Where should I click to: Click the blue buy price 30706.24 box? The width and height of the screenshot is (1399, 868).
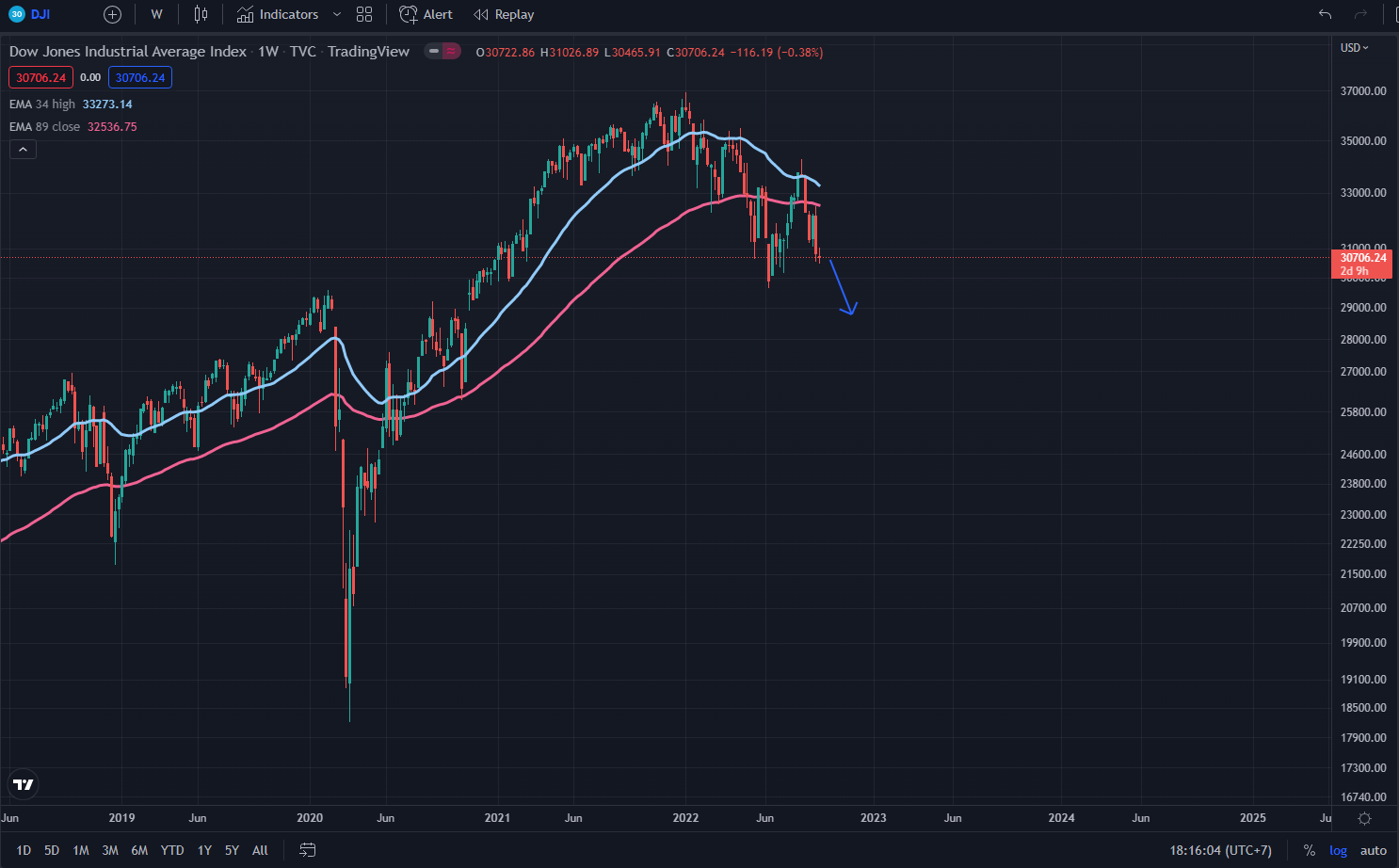pos(140,77)
